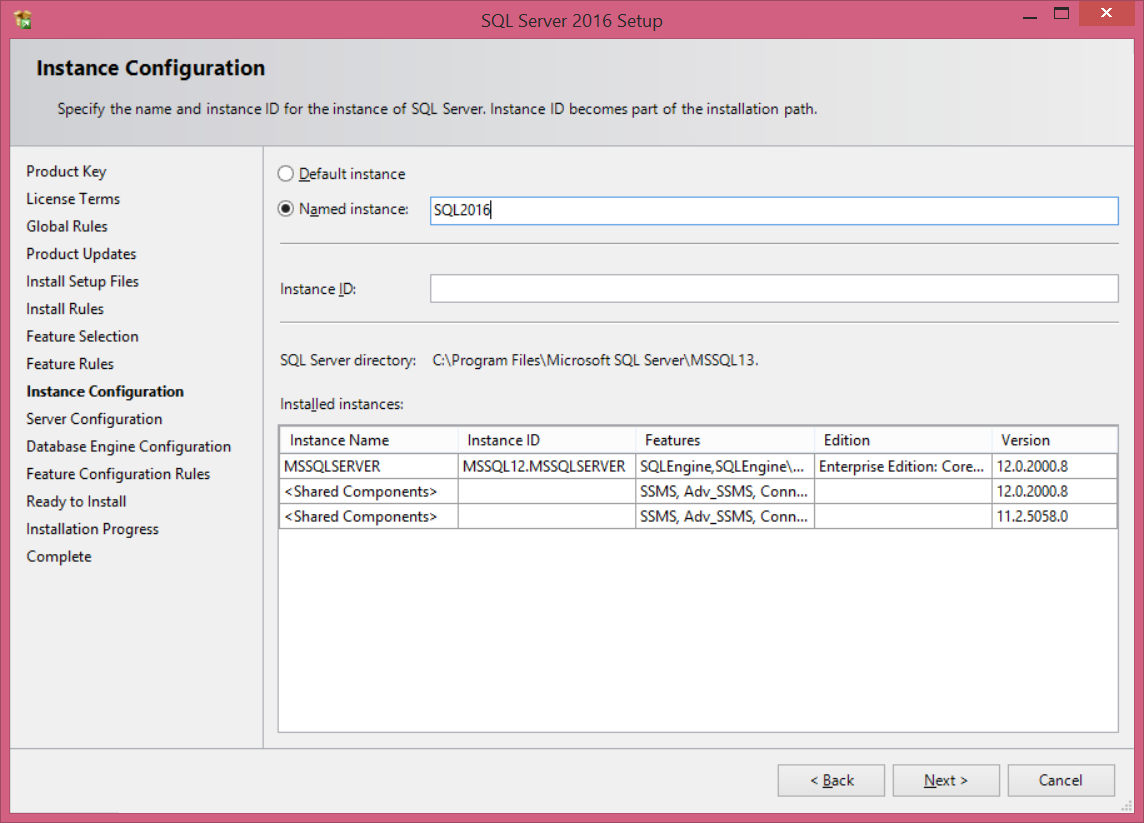Open the Feature Configuration Rules step
Viewport: 1144px width, 823px height.
118,474
